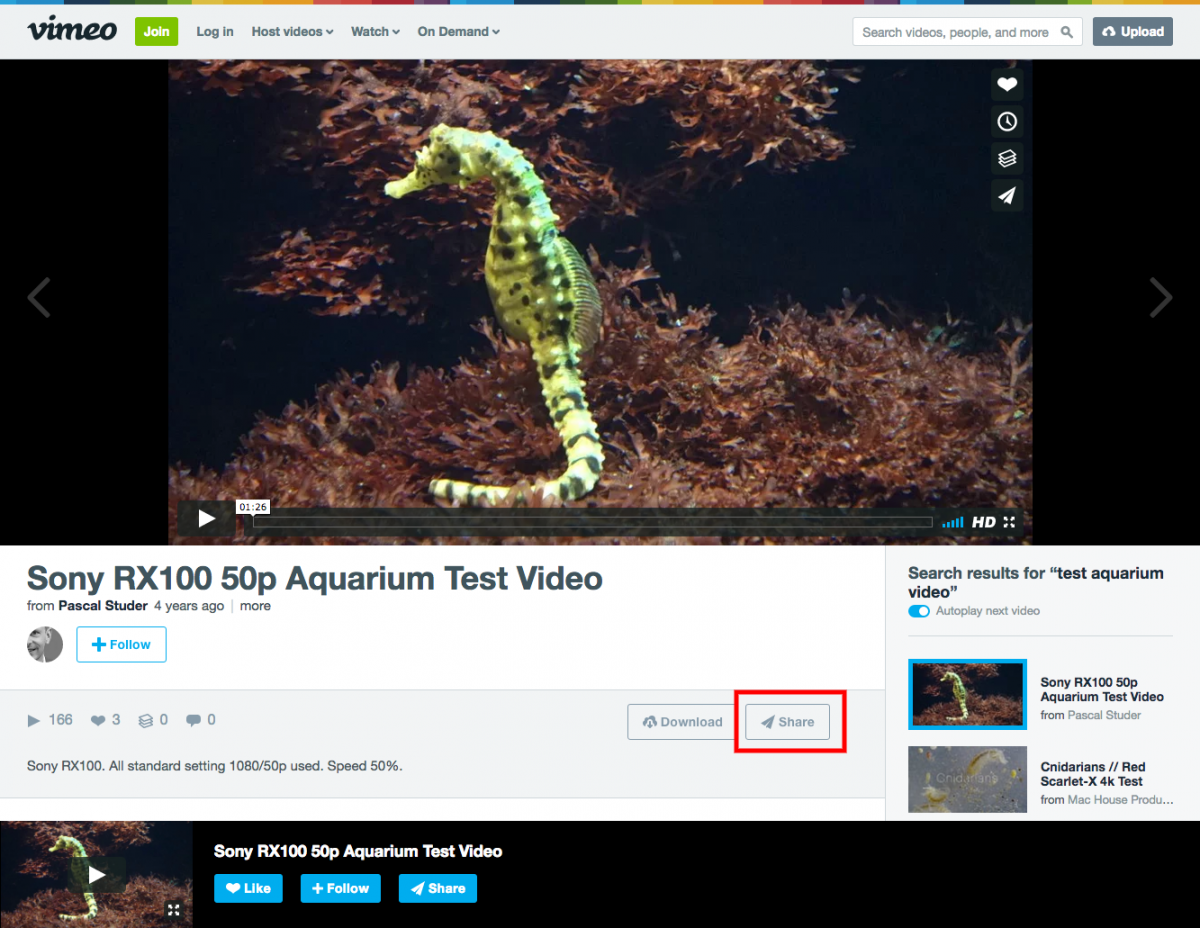Adjust the volume bars in player

point(953,522)
